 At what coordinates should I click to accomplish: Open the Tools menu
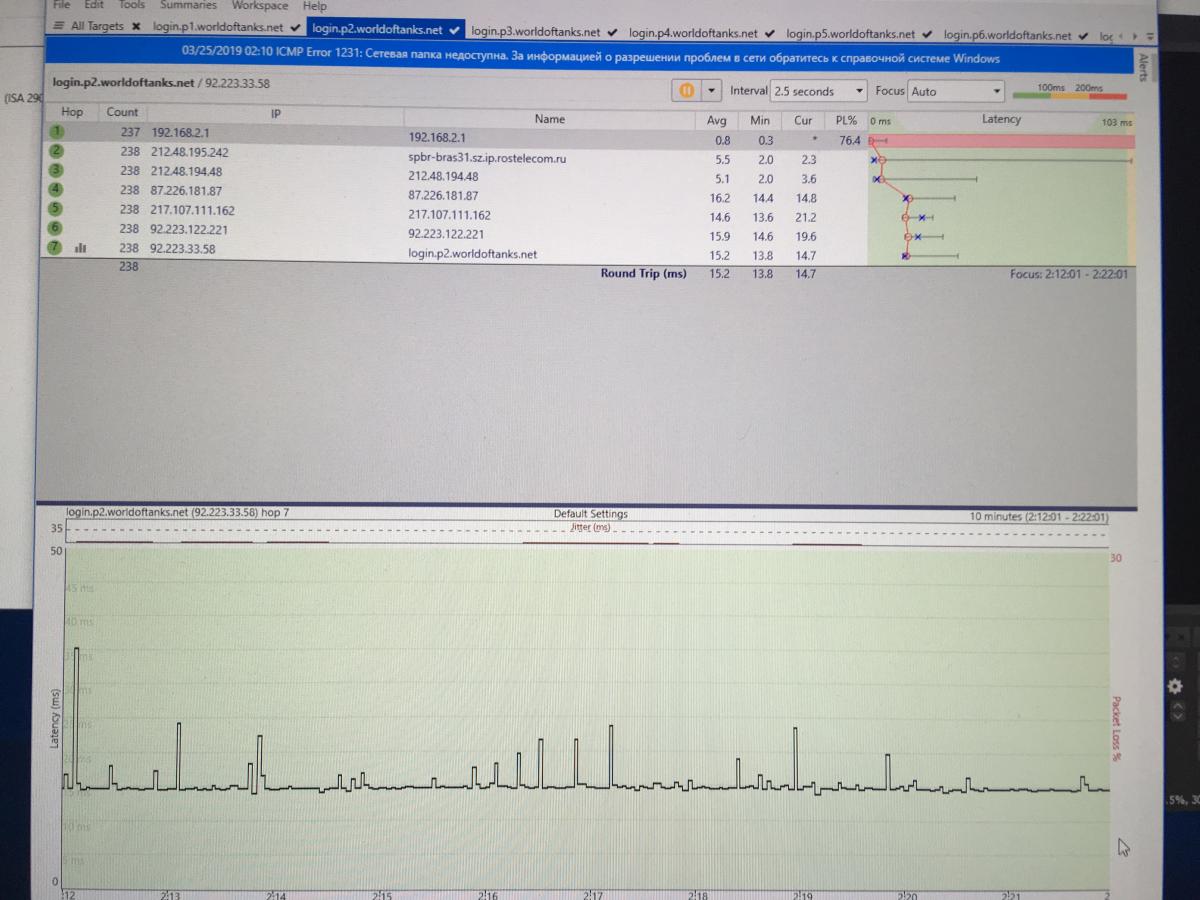point(132,5)
